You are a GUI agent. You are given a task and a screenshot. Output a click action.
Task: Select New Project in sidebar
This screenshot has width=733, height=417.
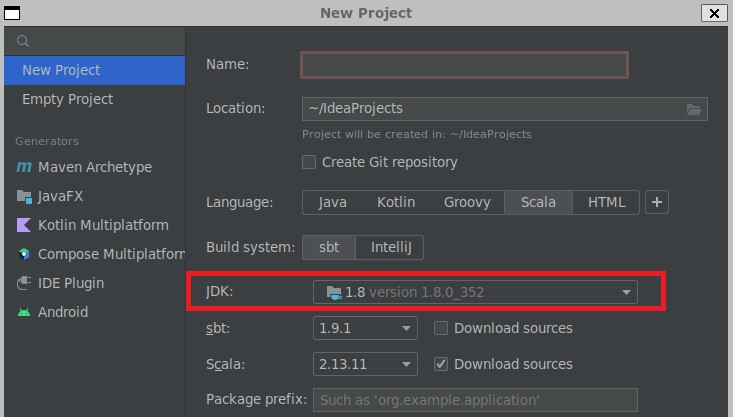coord(94,70)
